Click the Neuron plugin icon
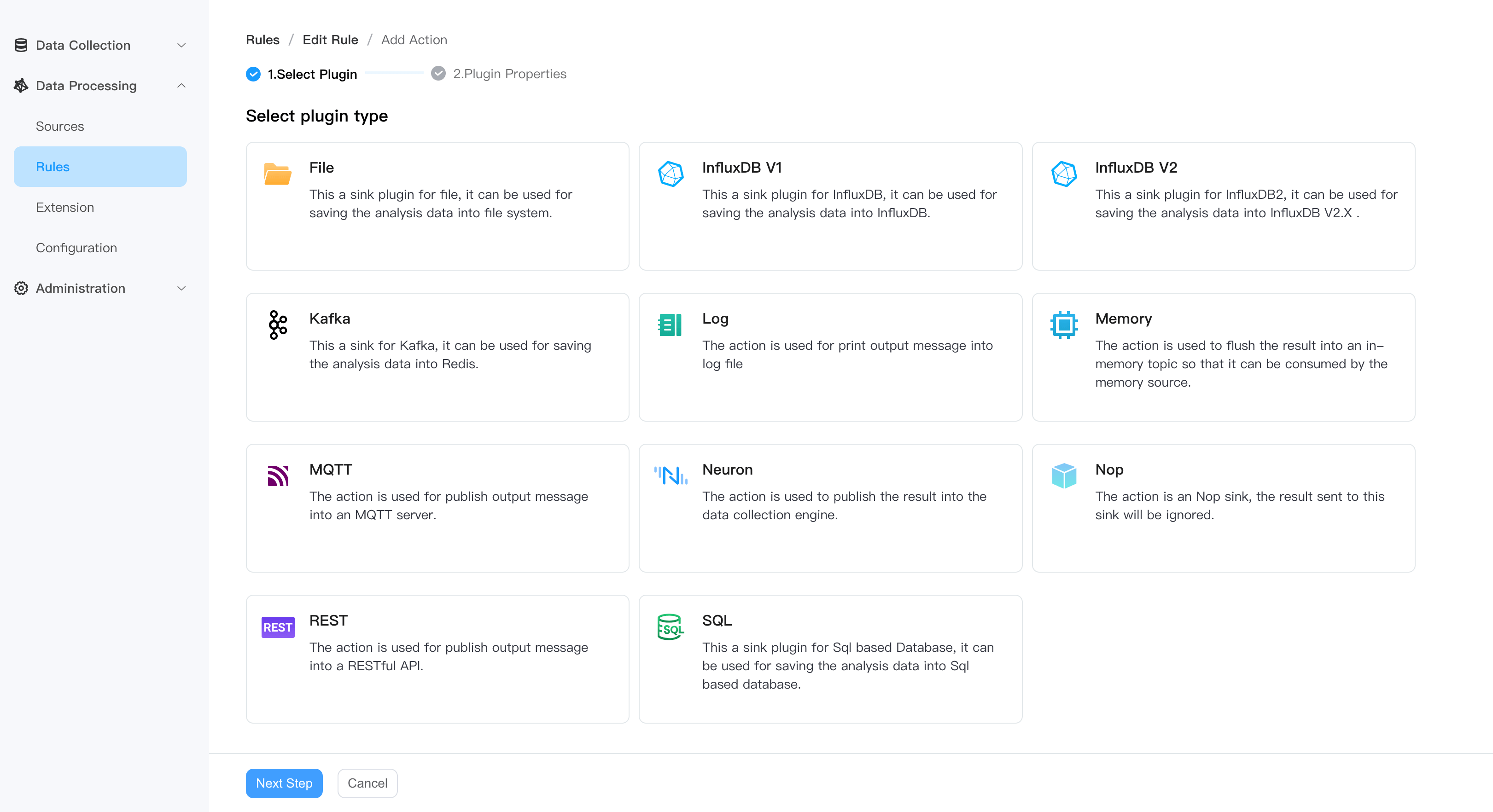Viewport: 1493px width, 812px height. coord(671,476)
